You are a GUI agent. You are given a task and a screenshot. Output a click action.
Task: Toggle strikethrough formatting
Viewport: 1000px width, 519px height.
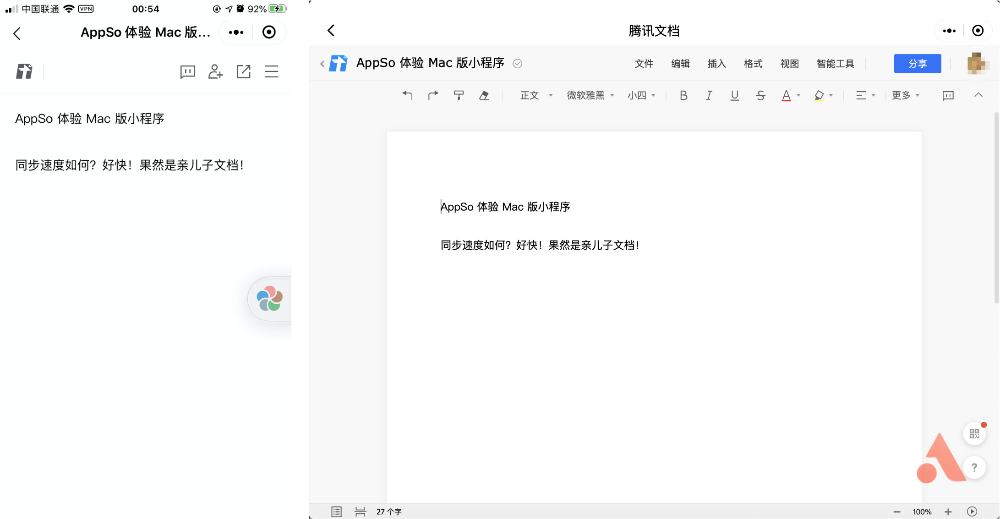pos(760,95)
